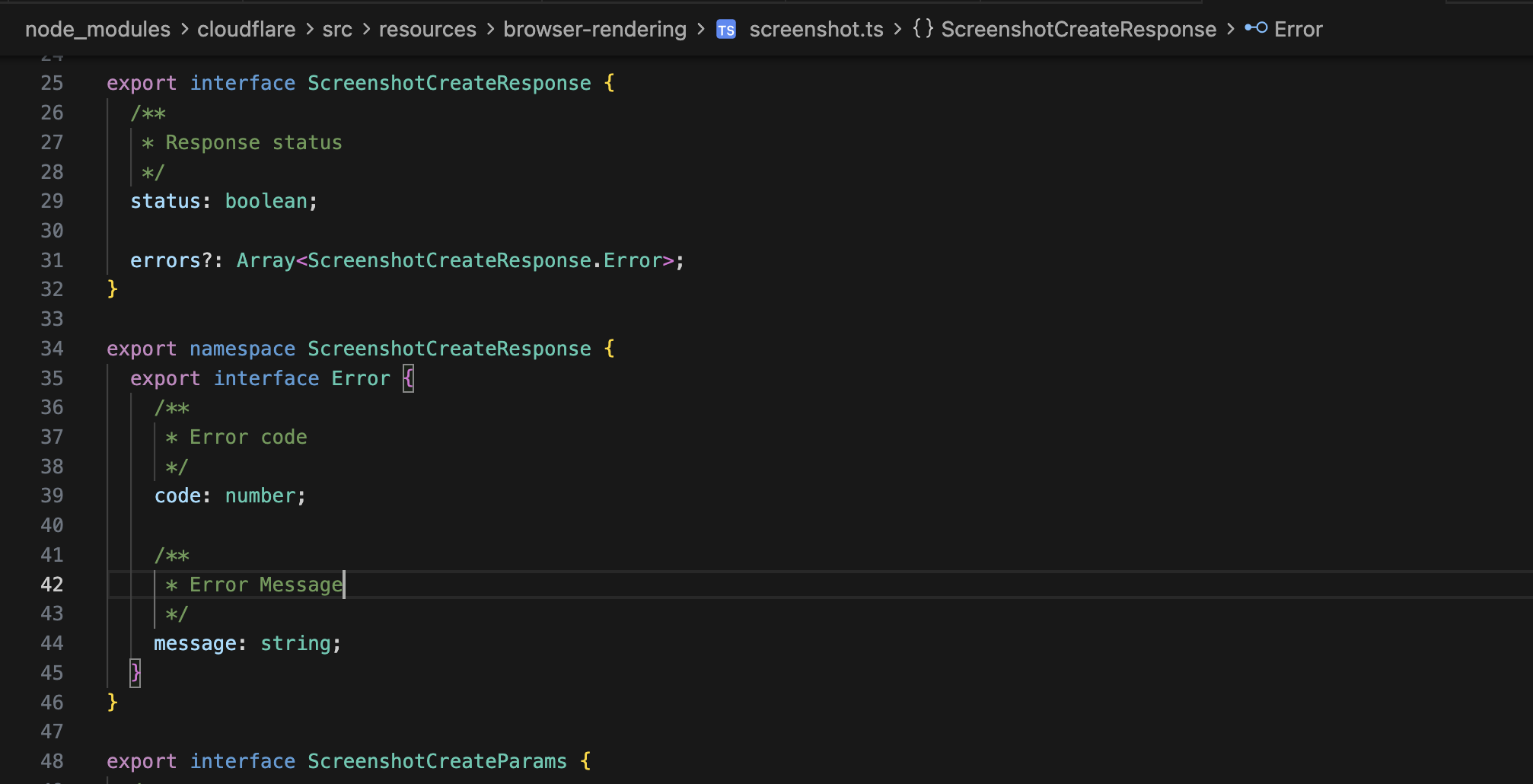The image size is (1533, 784).
Task: Click the interface symbol icon before Error
Action: [1256, 28]
